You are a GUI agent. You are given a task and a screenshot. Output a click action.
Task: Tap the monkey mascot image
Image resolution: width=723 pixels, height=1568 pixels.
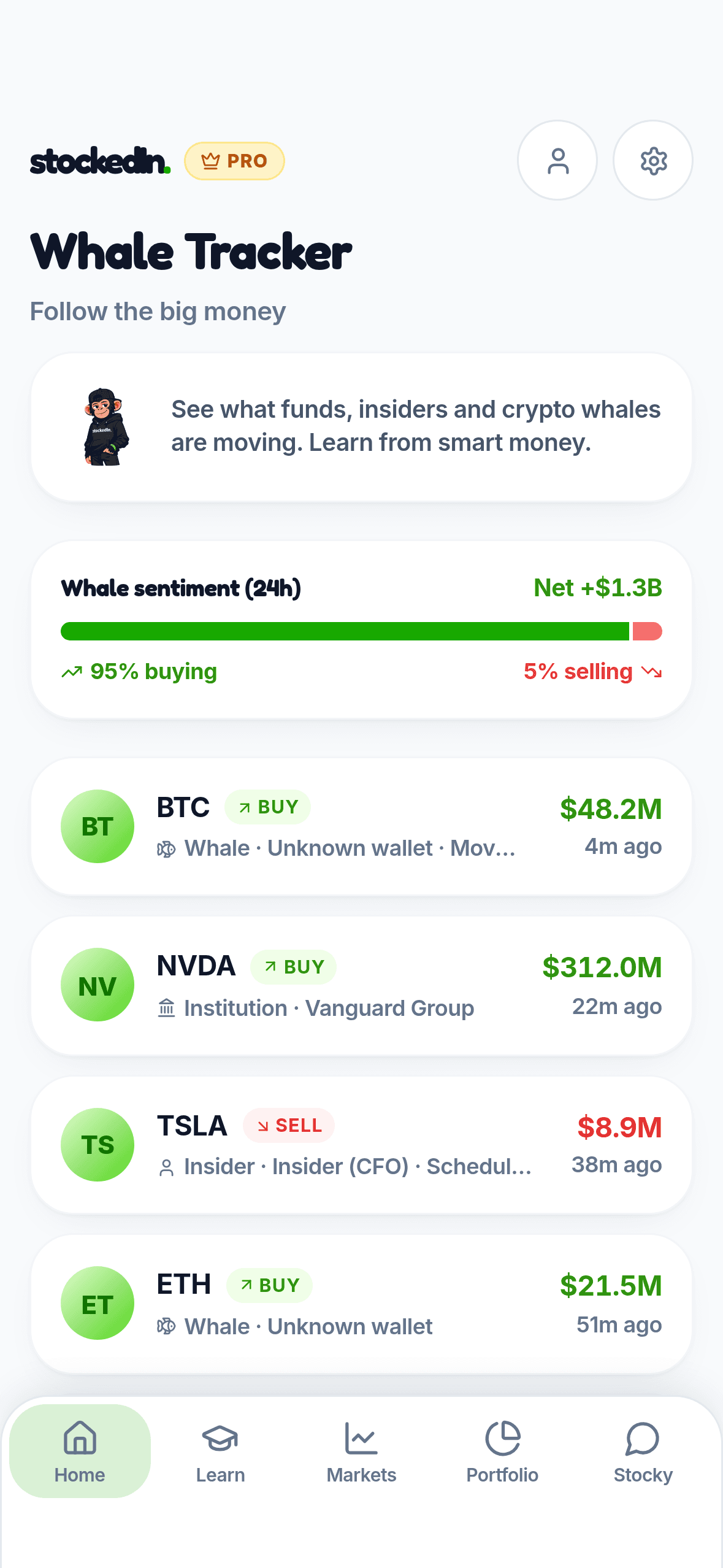(105, 427)
